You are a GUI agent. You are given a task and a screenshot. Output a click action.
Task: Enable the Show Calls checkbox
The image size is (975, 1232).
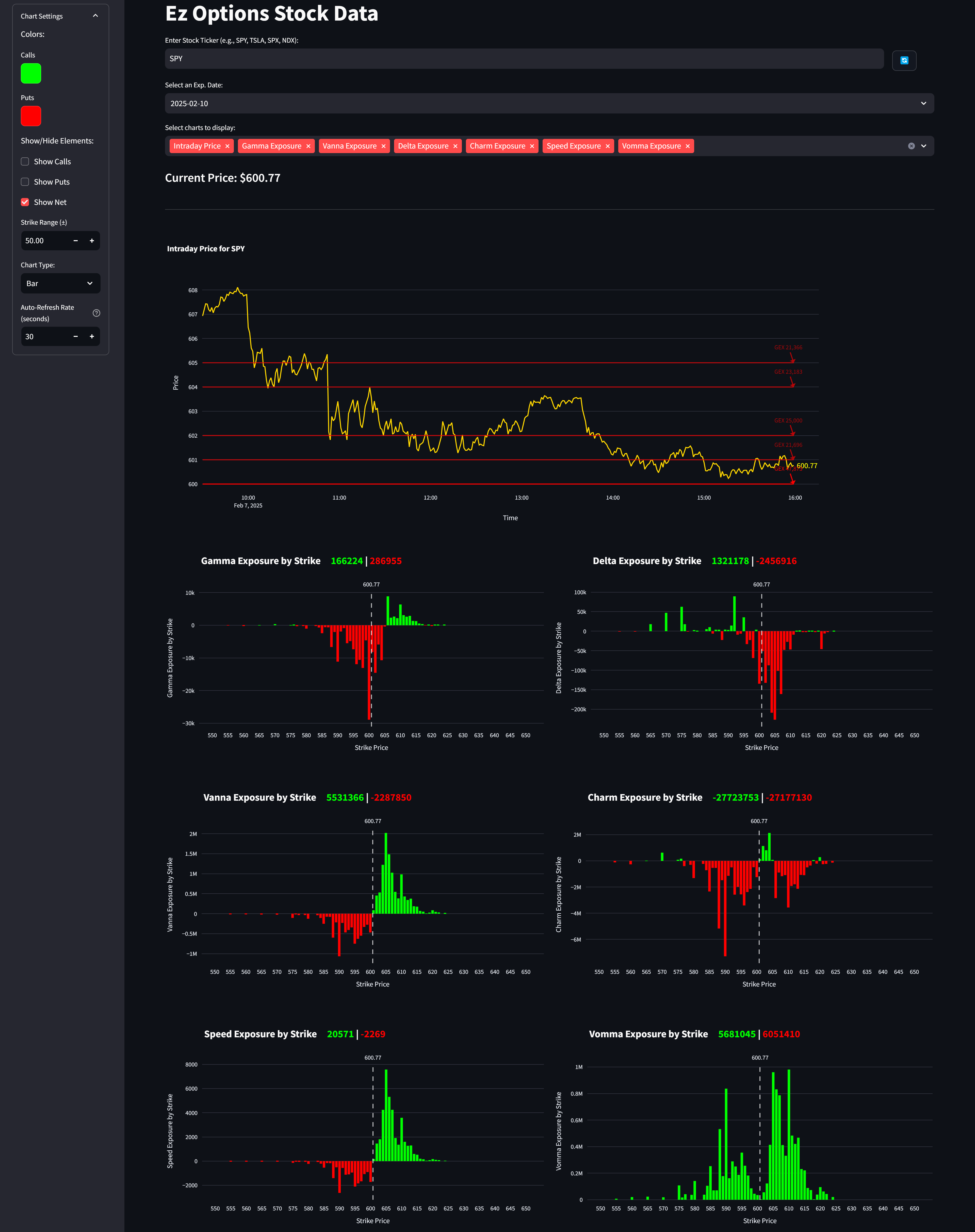(25, 161)
